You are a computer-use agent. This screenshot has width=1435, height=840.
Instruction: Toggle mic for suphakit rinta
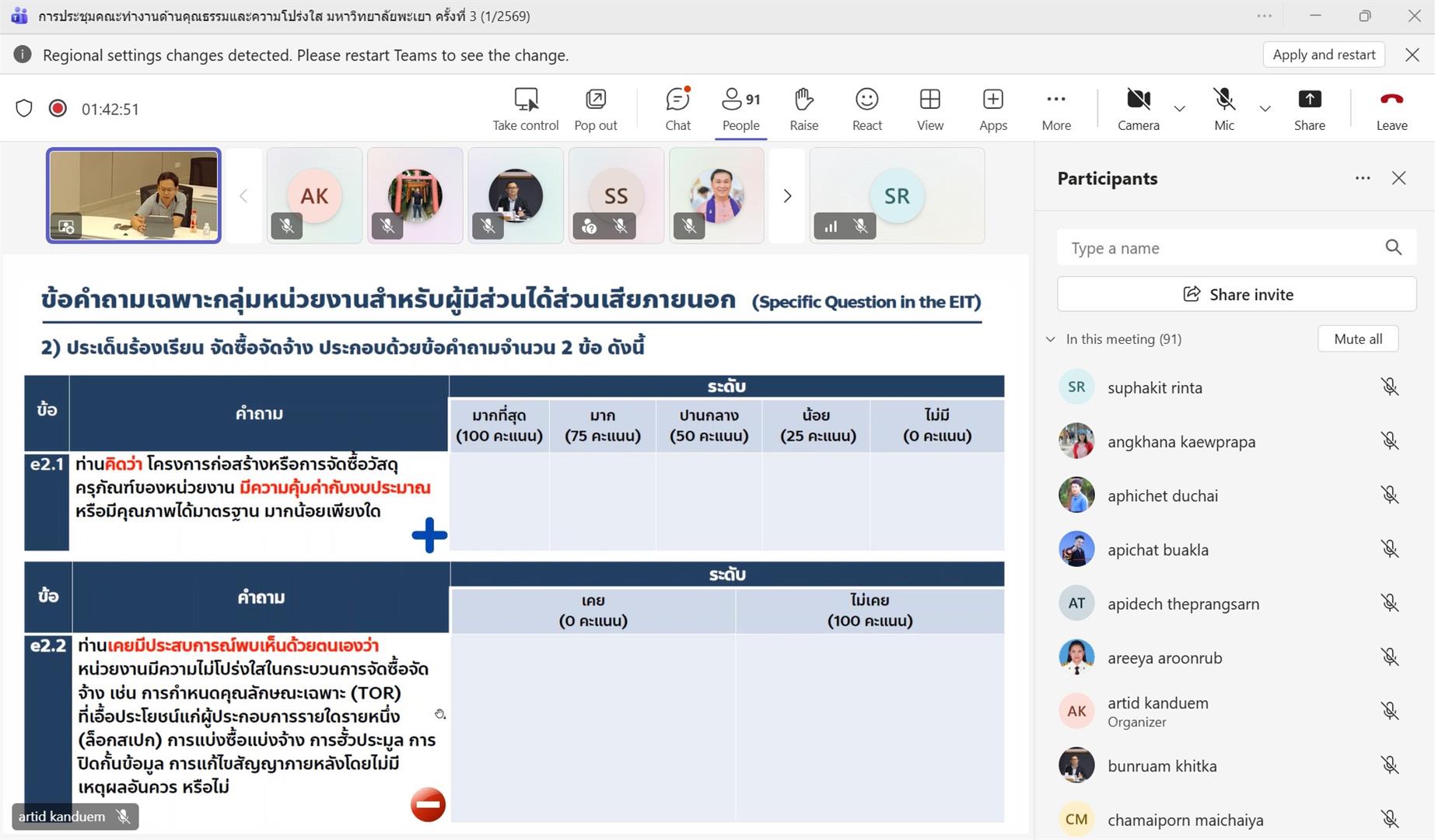point(1389,387)
